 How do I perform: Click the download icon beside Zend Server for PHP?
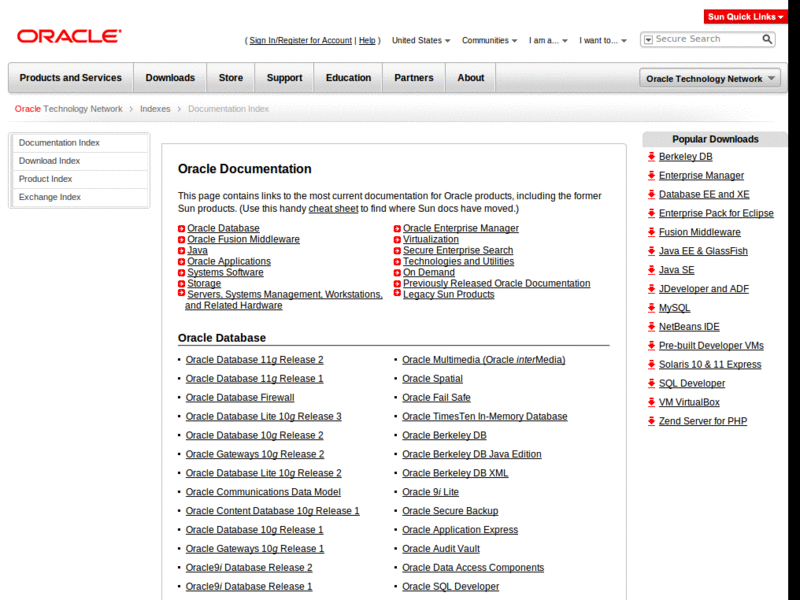pos(652,421)
